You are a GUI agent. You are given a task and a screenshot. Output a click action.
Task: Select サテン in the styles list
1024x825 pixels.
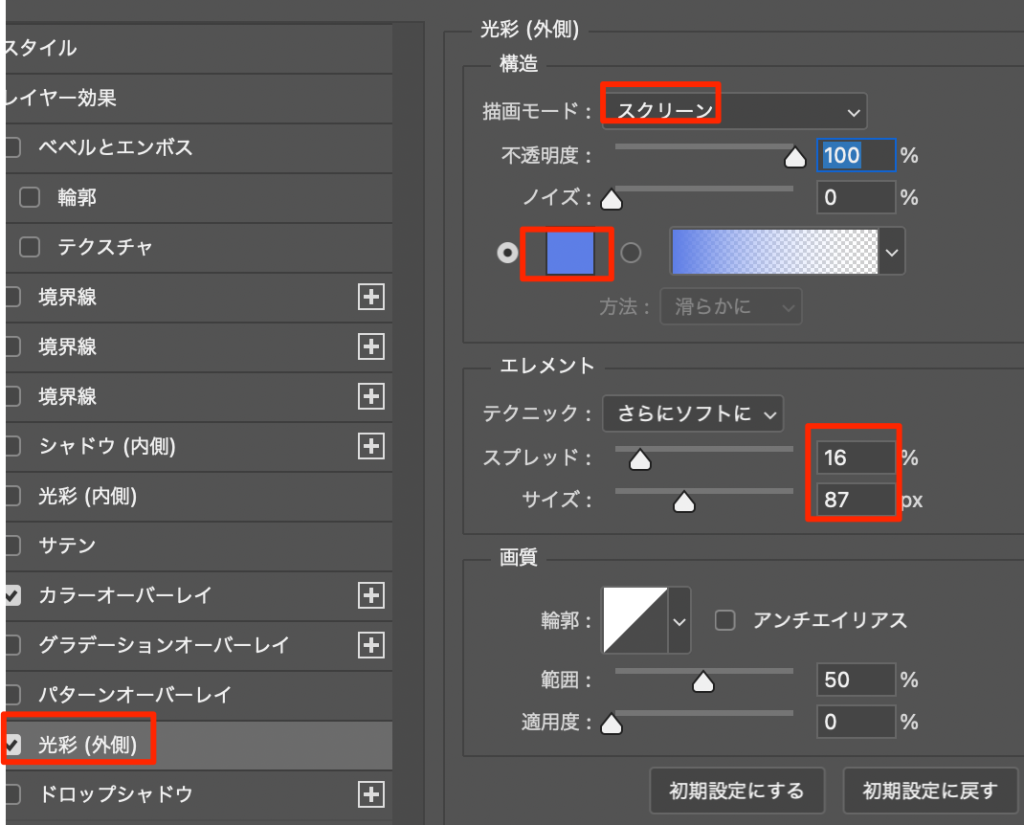67,546
